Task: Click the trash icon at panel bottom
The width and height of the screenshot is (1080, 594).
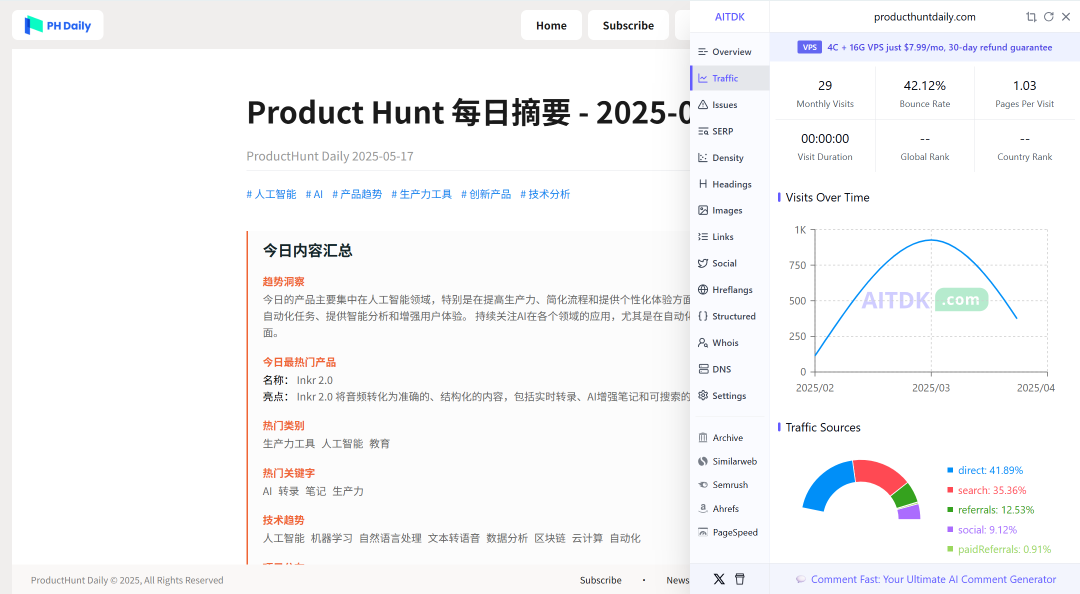Action: pyautogui.click(x=740, y=579)
